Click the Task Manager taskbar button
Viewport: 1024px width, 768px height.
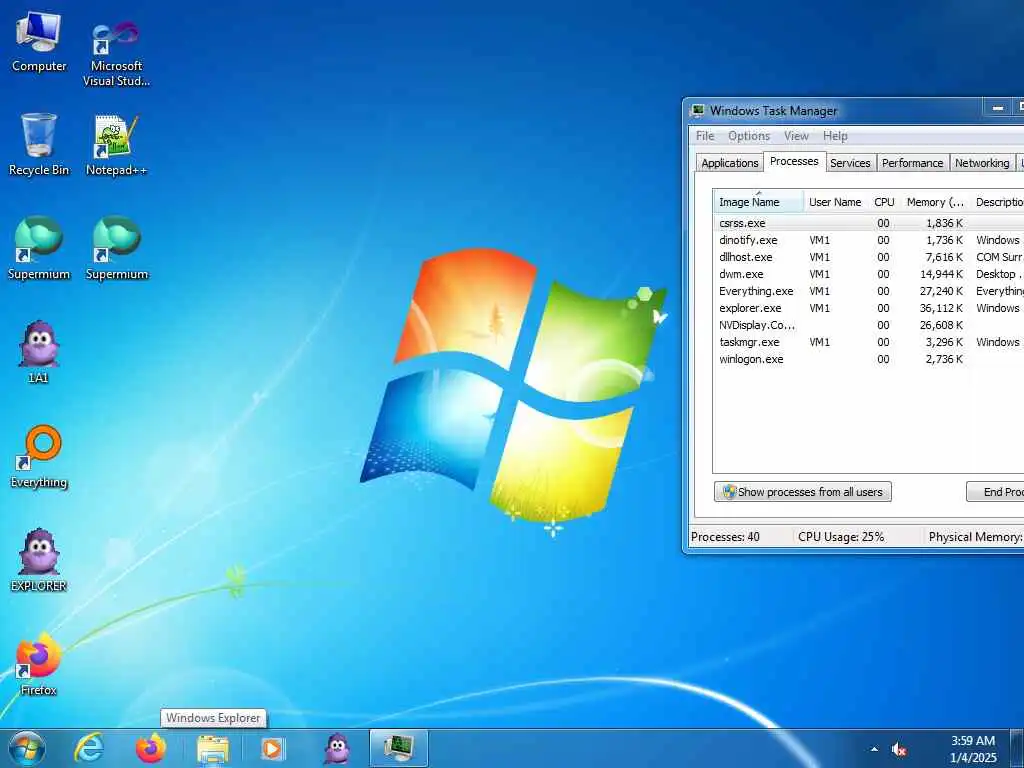pos(398,748)
